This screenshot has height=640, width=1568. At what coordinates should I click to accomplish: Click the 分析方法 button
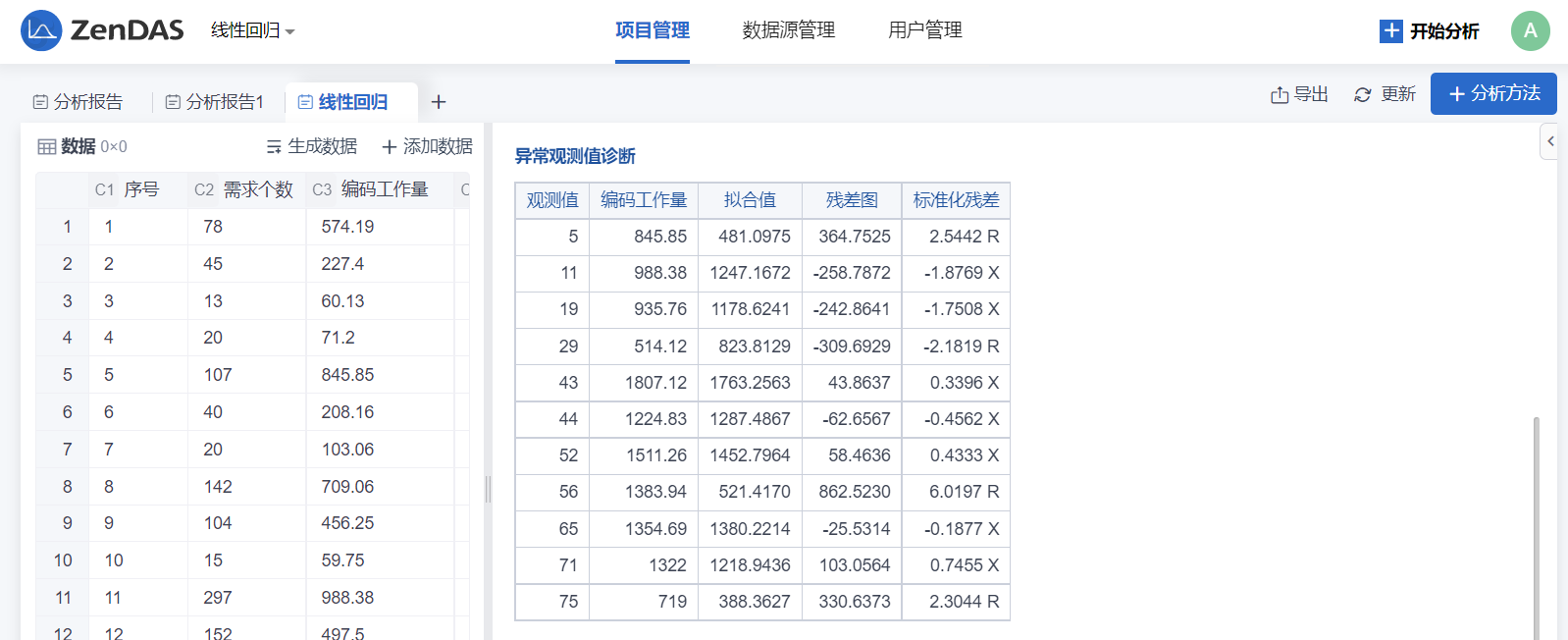coord(1493,94)
